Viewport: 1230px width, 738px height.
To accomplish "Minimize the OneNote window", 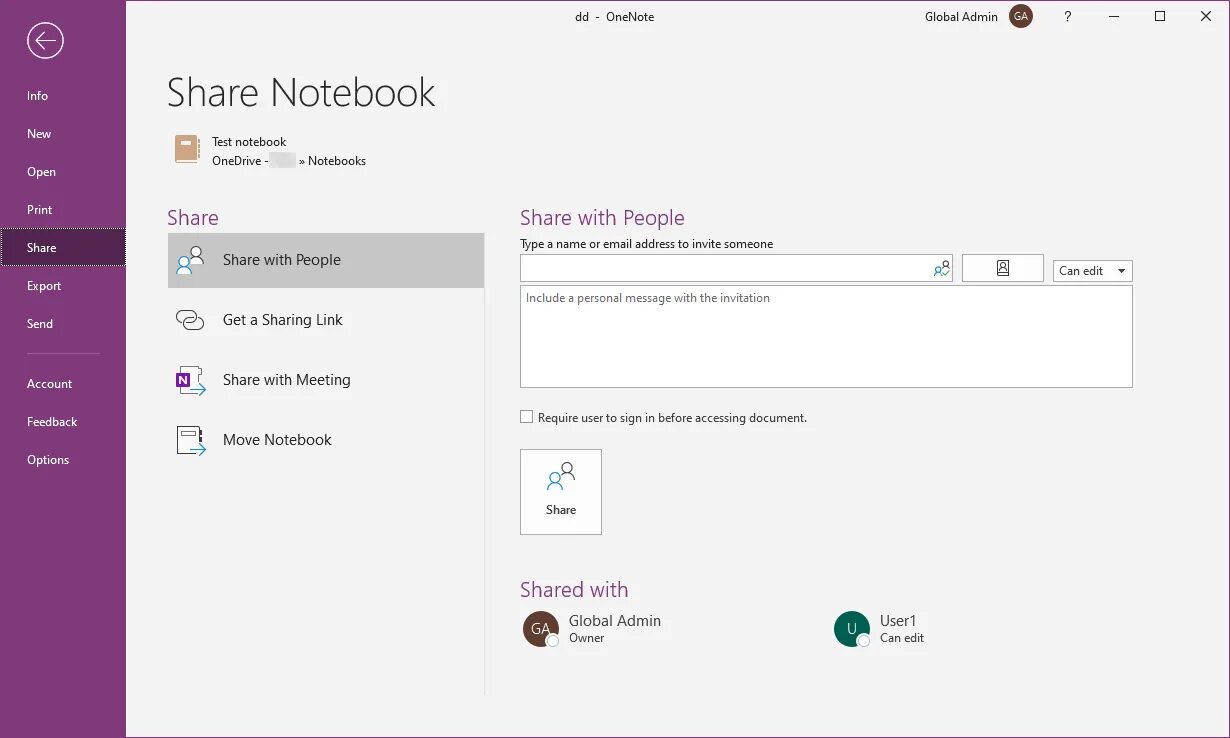I will 1113,16.
